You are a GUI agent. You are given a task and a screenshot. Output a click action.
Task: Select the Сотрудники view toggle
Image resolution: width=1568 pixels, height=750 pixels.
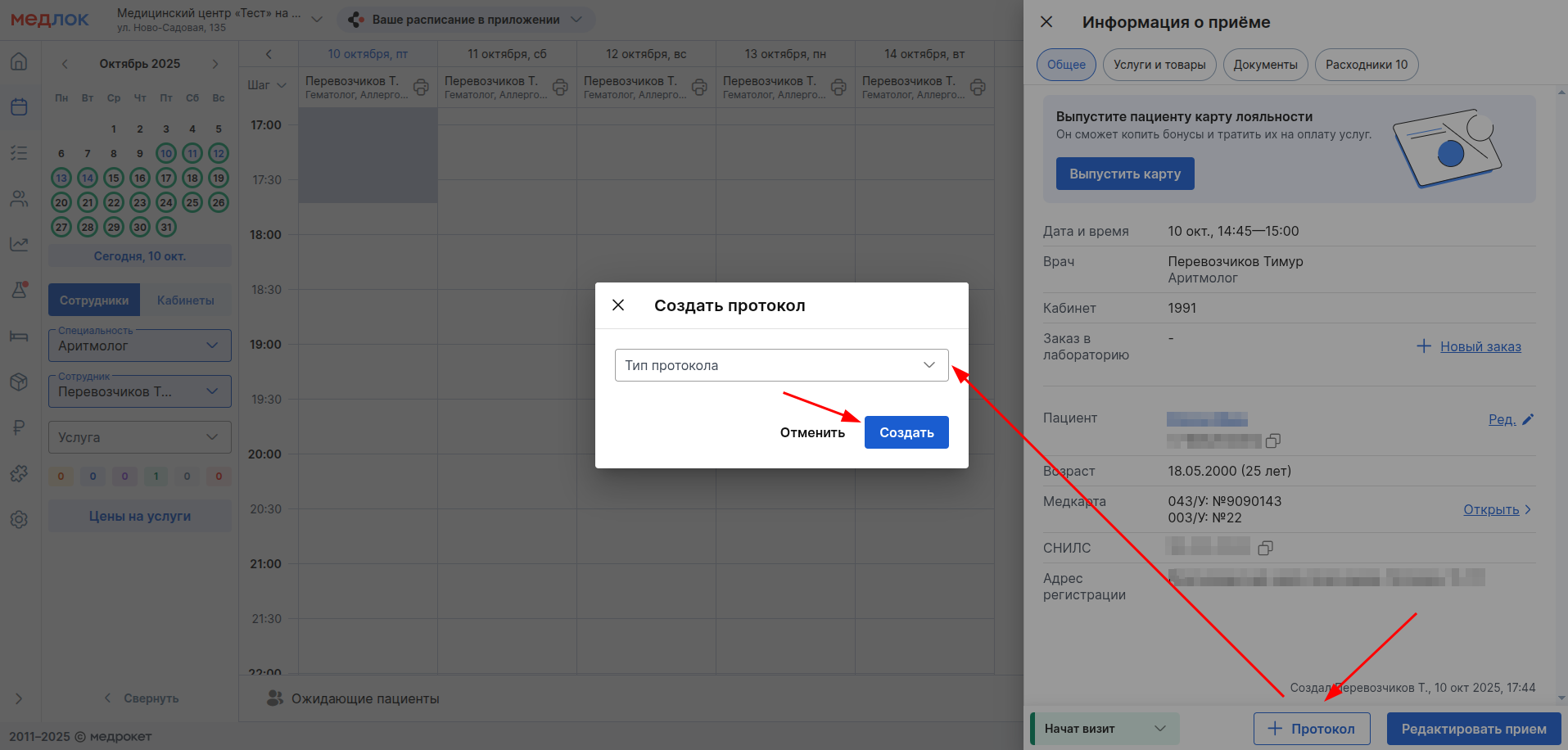tap(94, 300)
